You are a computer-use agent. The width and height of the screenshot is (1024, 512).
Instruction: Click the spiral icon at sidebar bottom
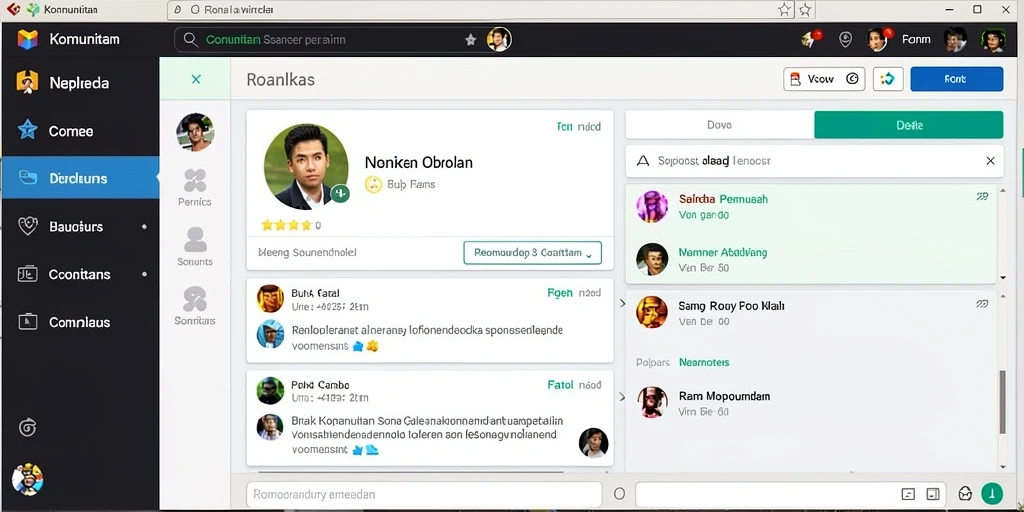(x=27, y=428)
